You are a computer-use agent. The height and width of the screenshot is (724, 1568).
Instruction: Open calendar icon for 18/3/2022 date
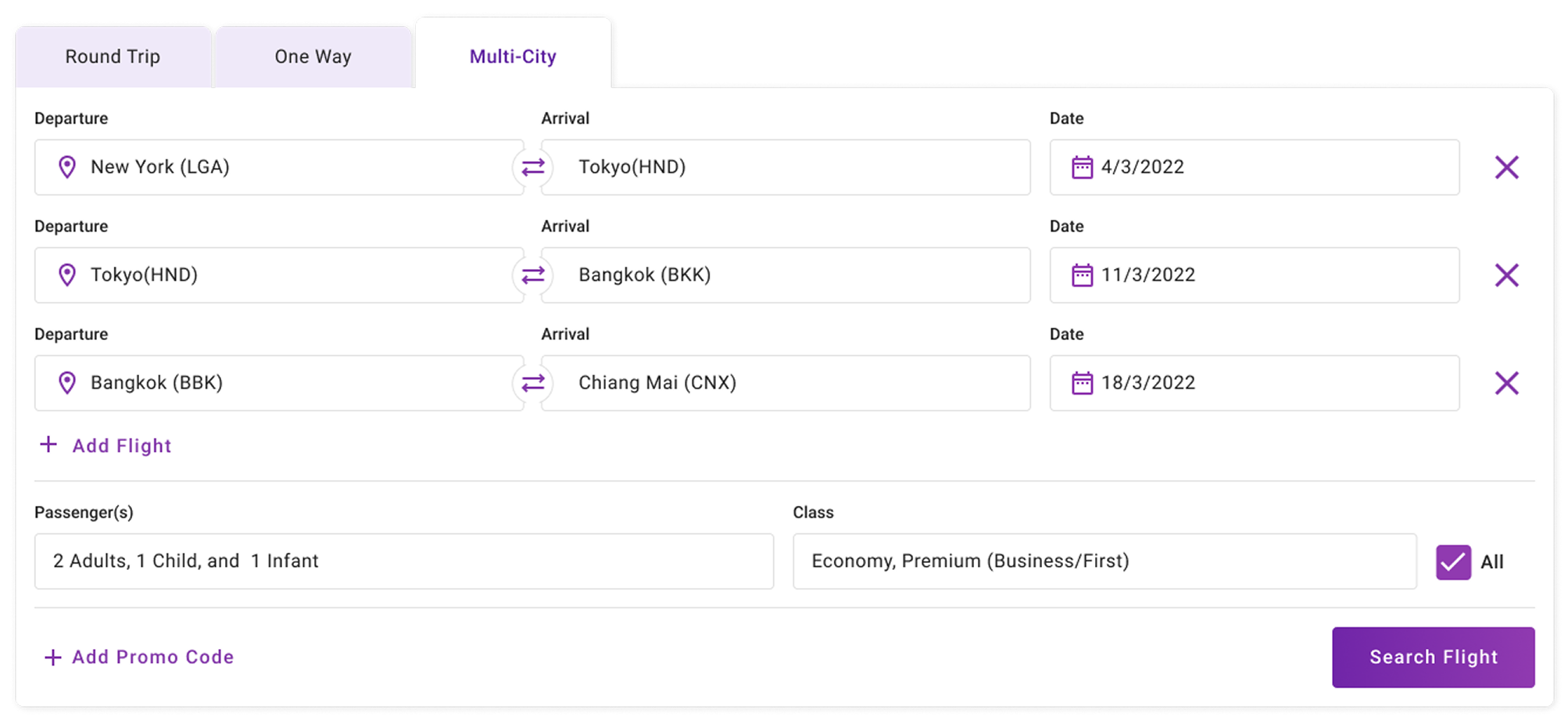click(1082, 383)
